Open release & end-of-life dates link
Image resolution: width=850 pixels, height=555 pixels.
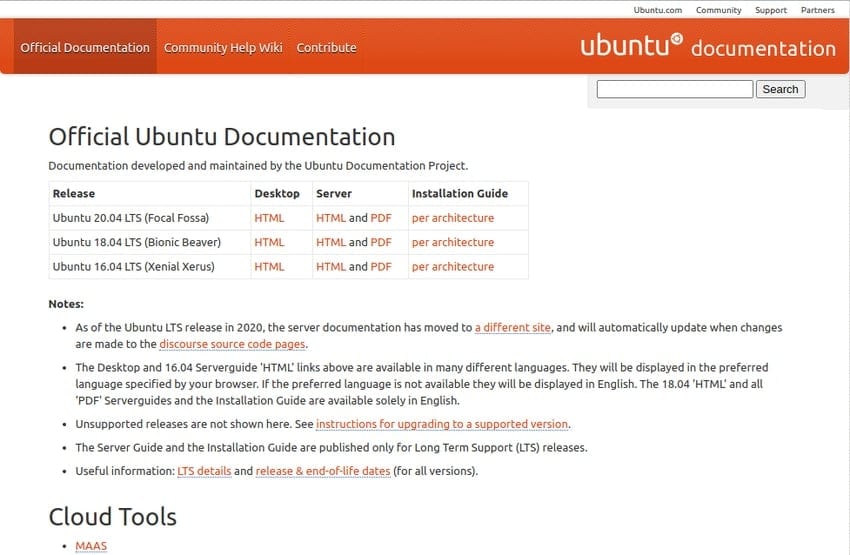(x=323, y=471)
